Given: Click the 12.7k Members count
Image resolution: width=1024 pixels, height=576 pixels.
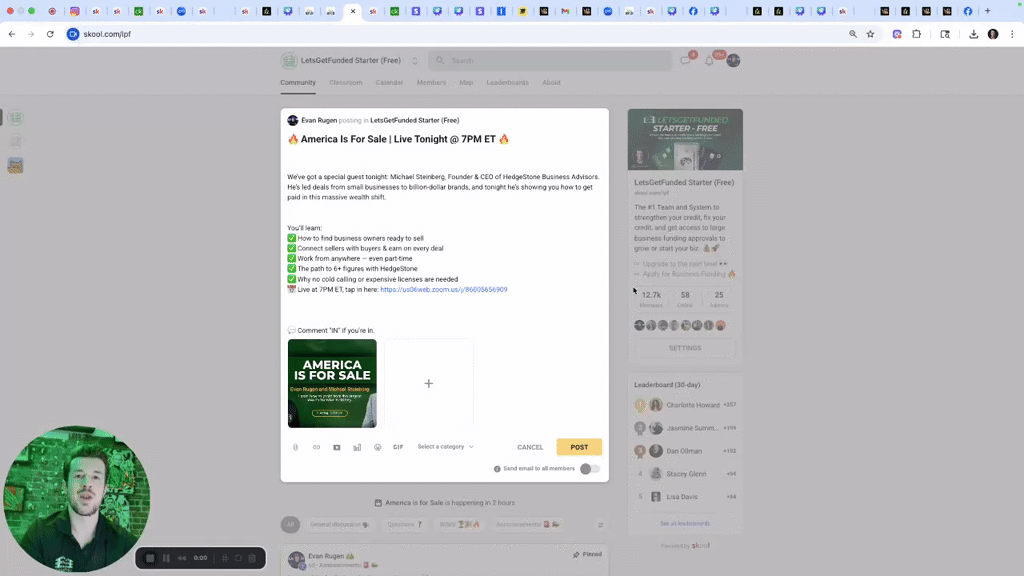Looking at the screenshot, I should coord(651,299).
